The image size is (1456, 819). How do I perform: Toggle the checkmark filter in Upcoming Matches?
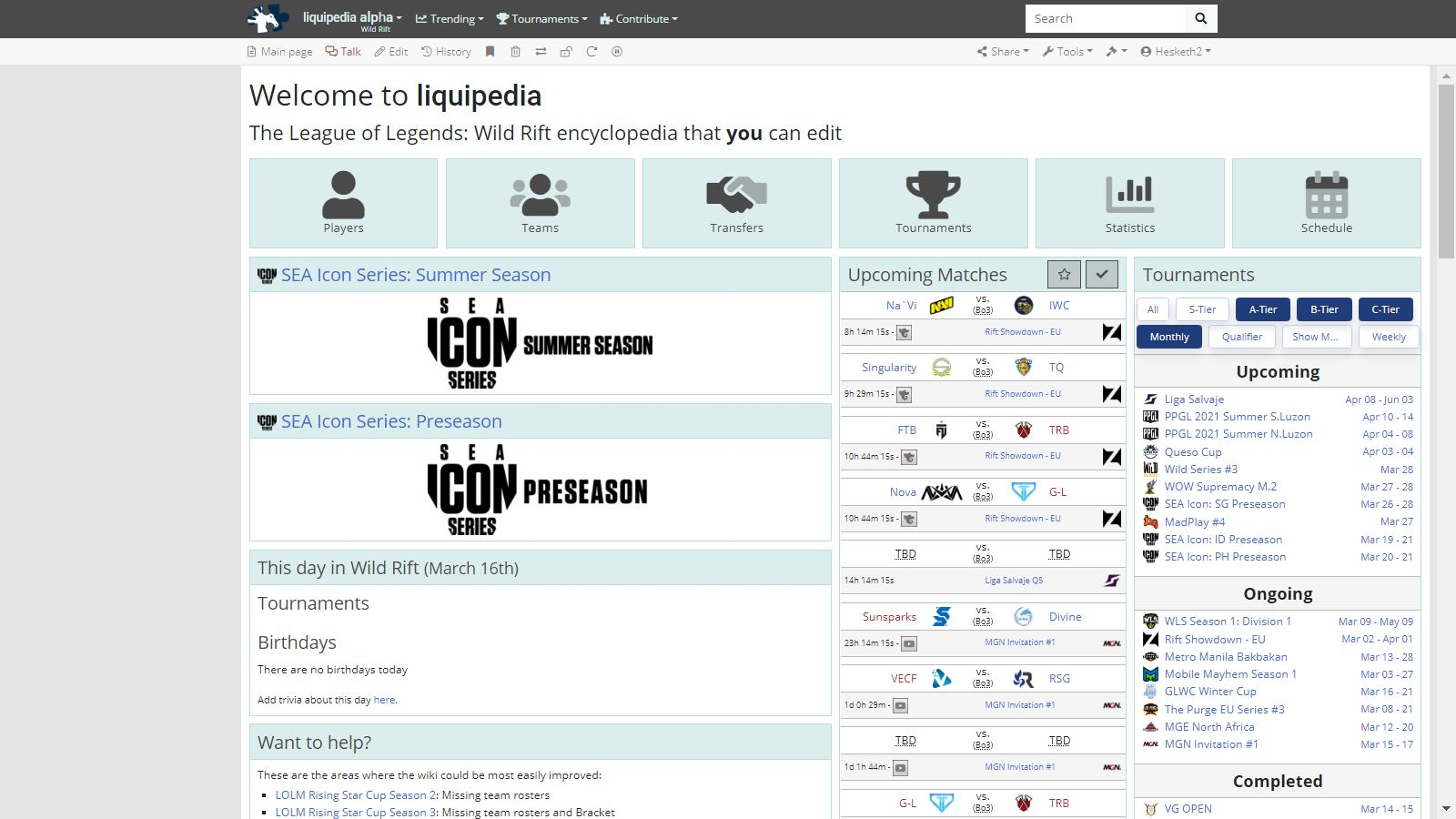coord(1102,274)
